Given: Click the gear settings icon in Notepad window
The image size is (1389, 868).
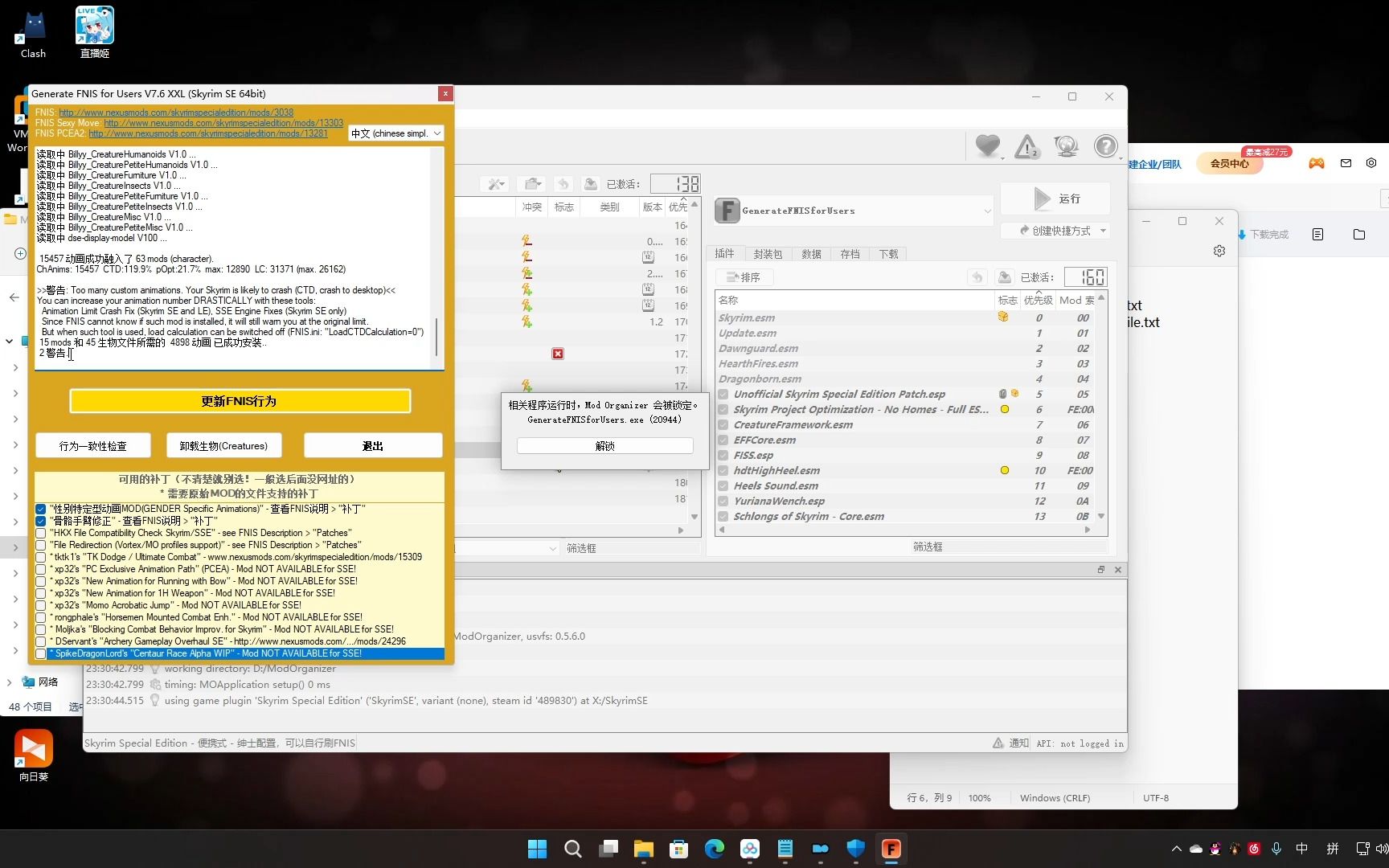Looking at the screenshot, I should (1219, 251).
